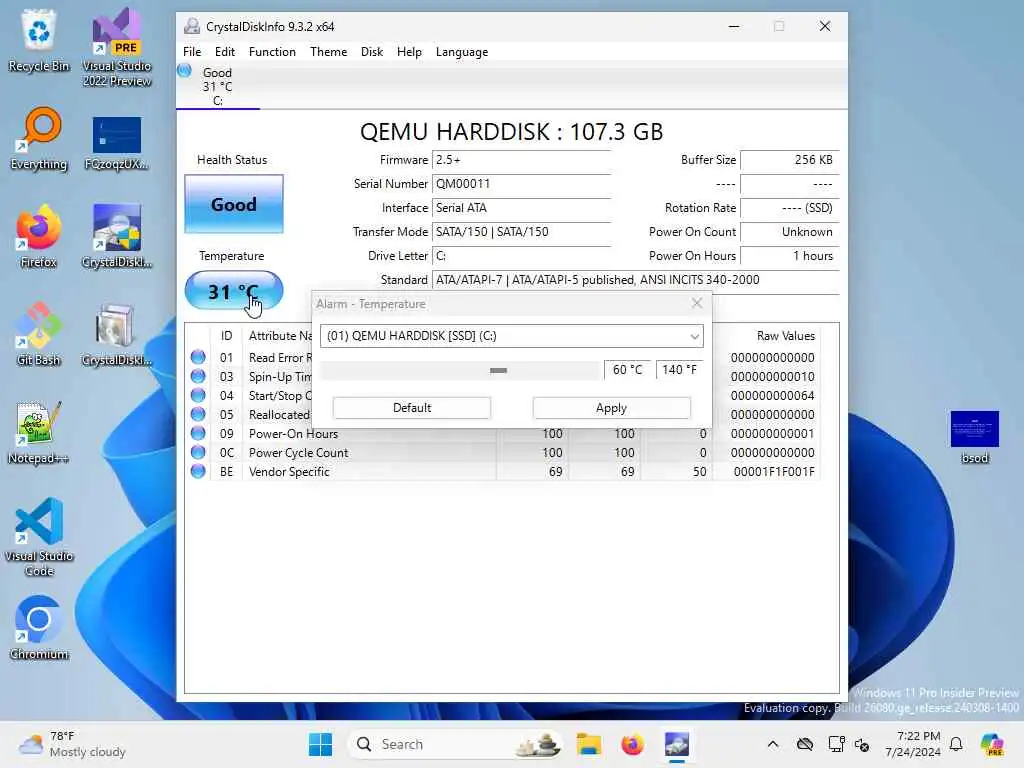
Task: Click the temperature alarm slider handle
Action: tap(498, 370)
